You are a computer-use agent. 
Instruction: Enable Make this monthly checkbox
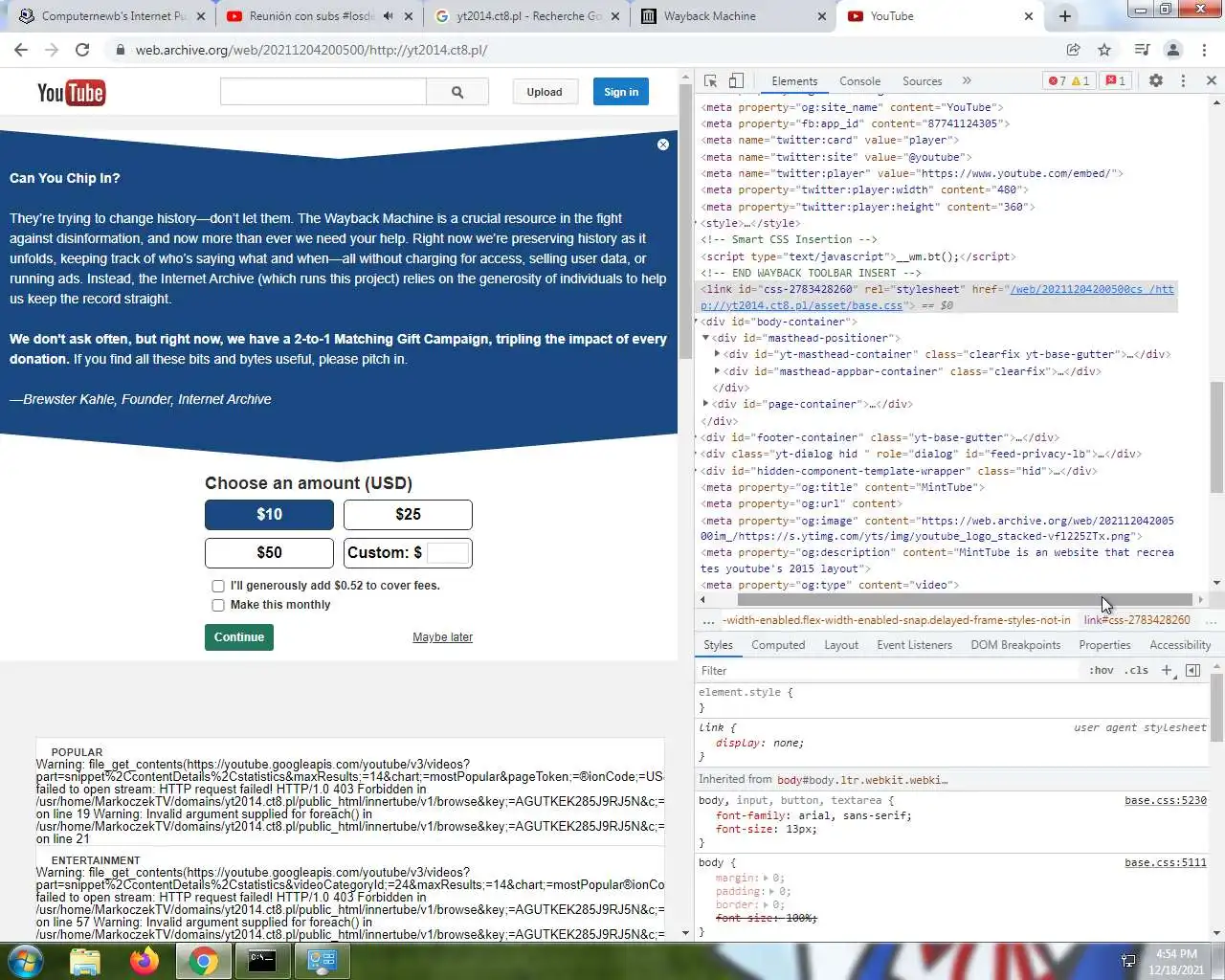pos(218,605)
